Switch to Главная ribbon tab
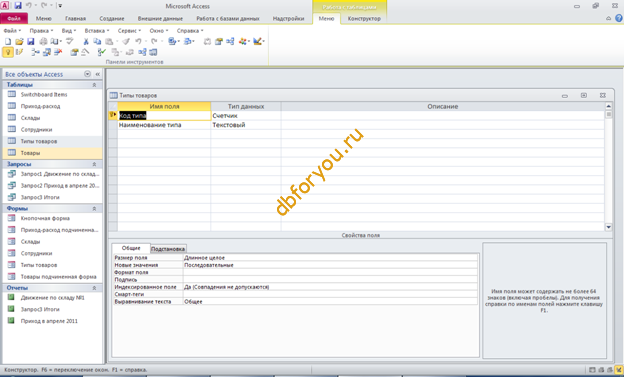The height and width of the screenshot is (377, 624). [75, 18]
